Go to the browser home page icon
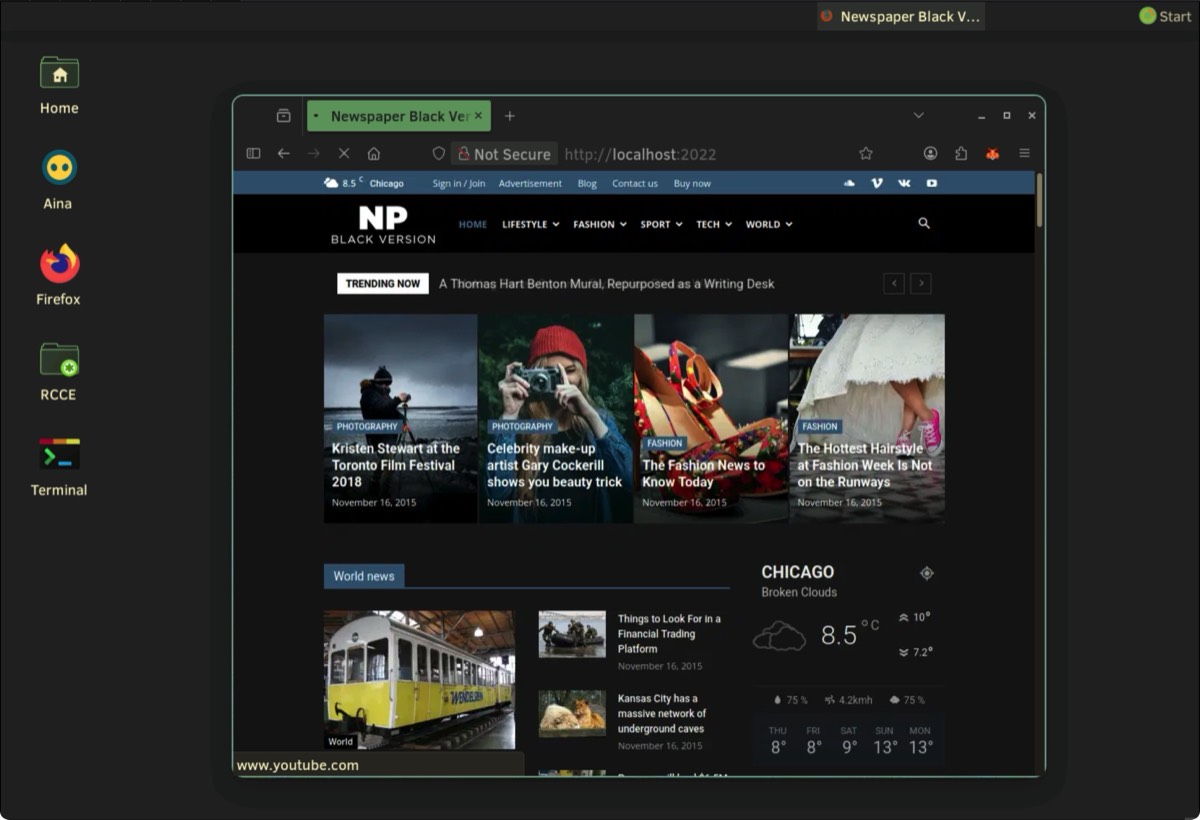1200x820 pixels. (x=374, y=154)
